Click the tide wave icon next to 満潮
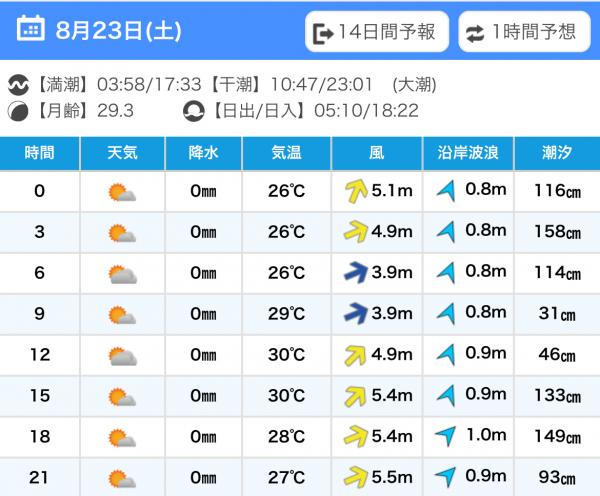Screen dimensions: 600x496 18,85
